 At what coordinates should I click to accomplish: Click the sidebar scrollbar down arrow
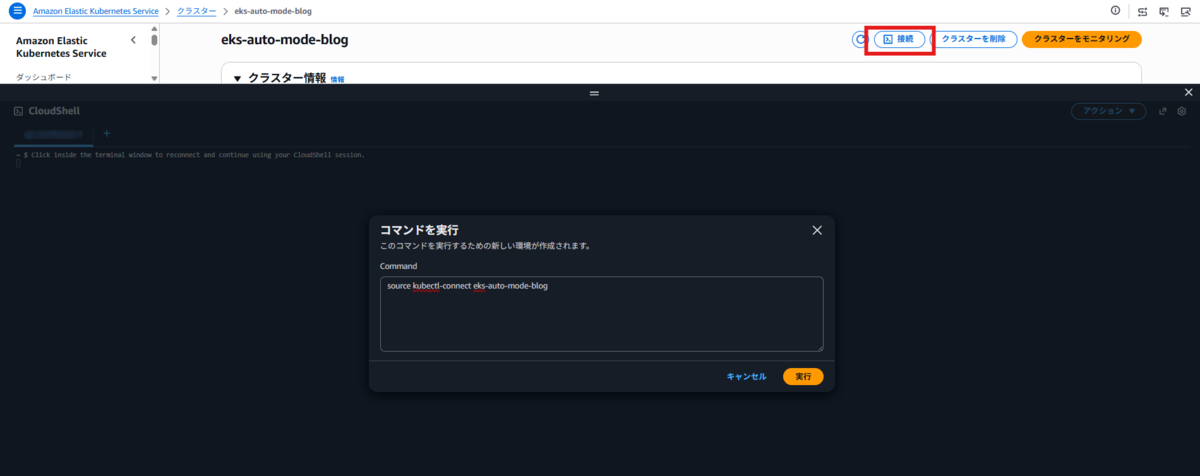(x=154, y=78)
